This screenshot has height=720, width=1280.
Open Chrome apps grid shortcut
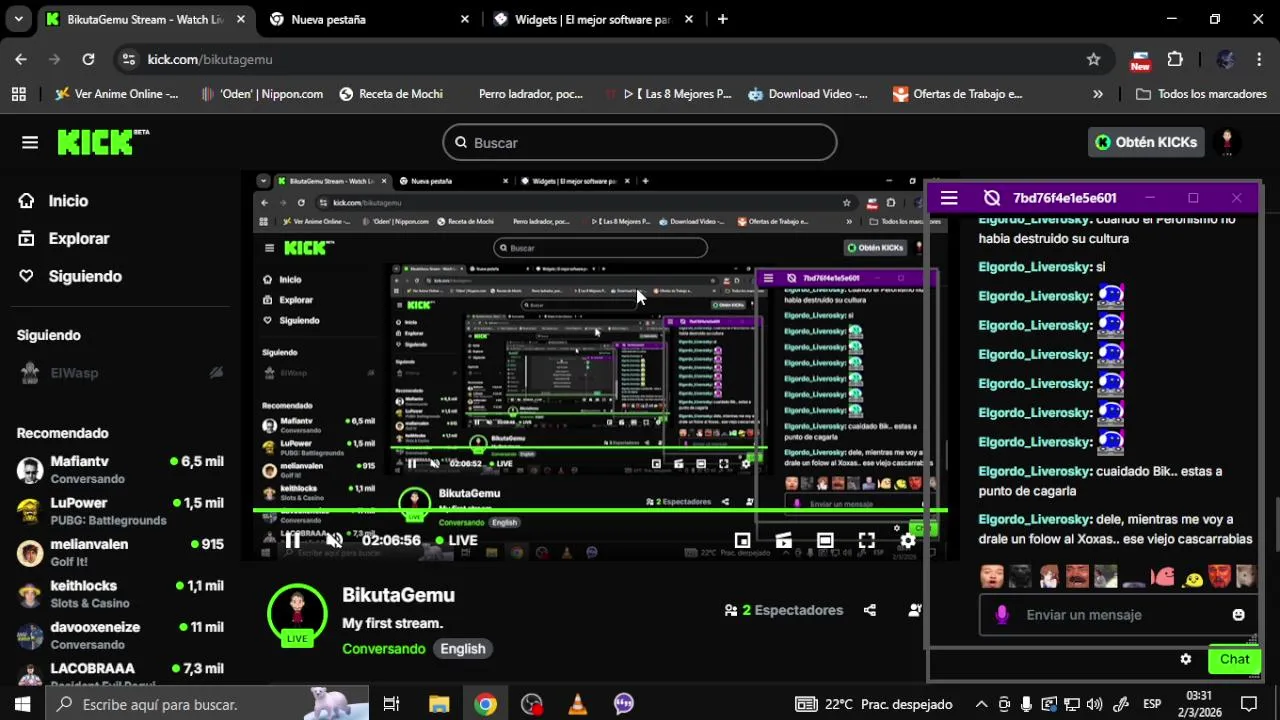pyautogui.click(x=18, y=94)
